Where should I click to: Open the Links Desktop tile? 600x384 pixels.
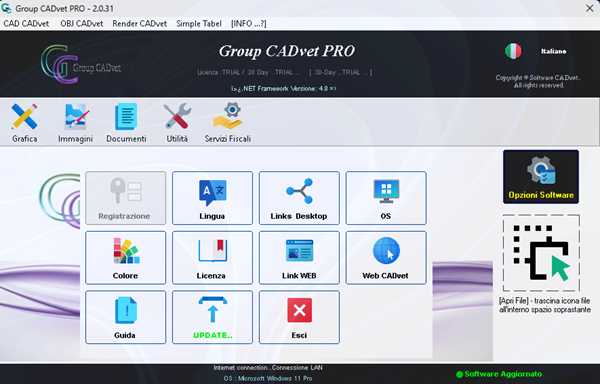[x=299, y=198]
